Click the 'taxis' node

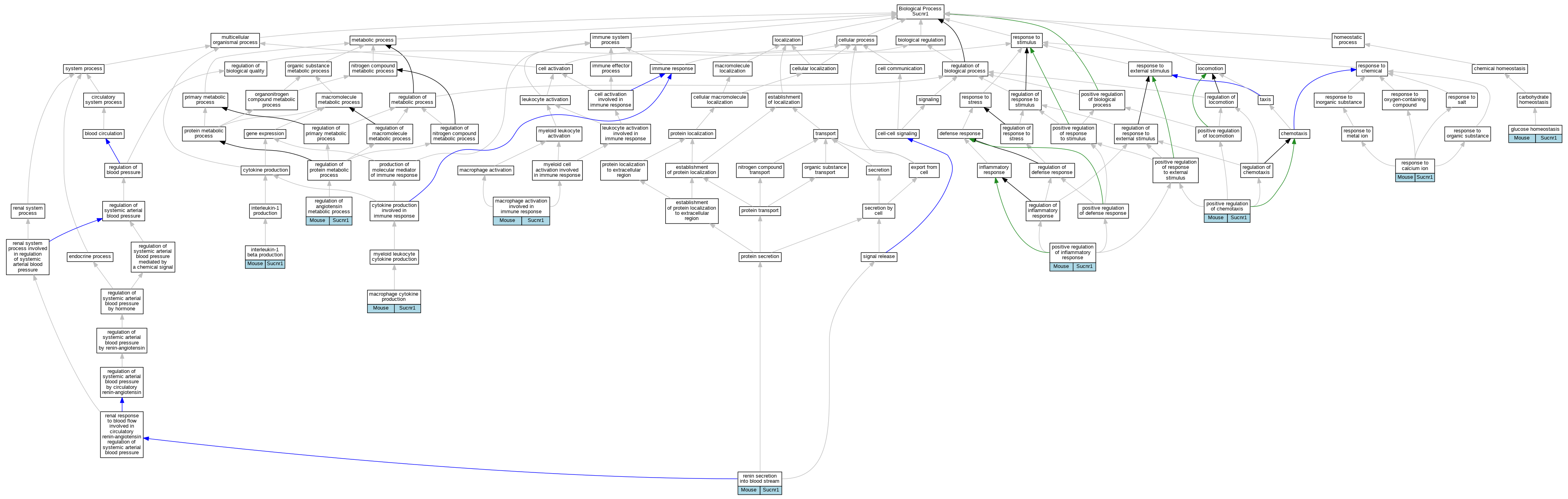pyautogui.click(x=1266, y=100)
